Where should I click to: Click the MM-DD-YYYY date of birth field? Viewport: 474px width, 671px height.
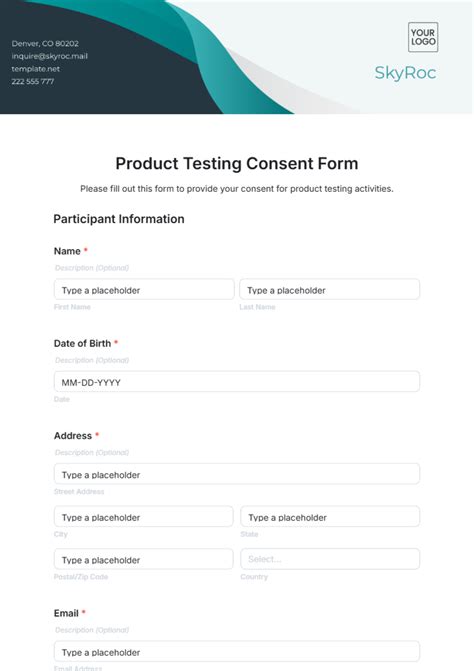(237, 382)
